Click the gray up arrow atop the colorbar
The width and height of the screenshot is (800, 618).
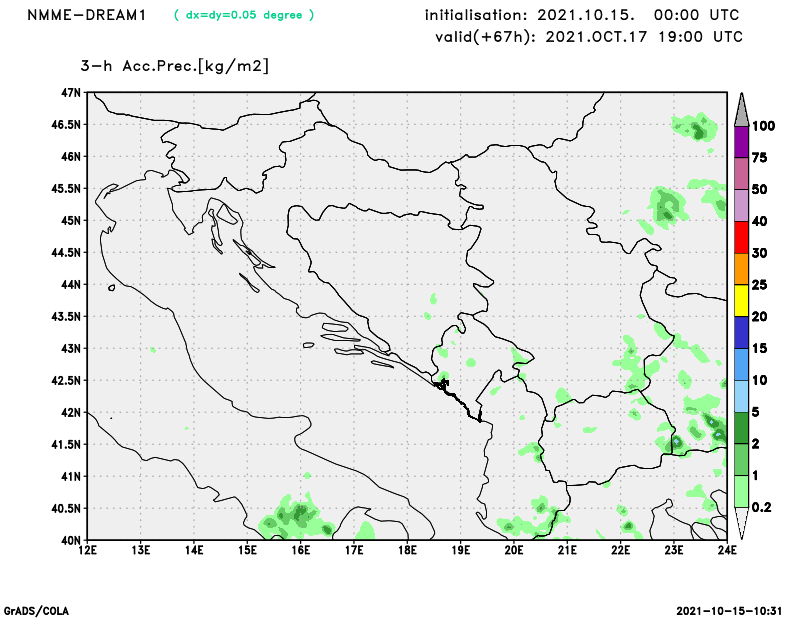[741, 107]
